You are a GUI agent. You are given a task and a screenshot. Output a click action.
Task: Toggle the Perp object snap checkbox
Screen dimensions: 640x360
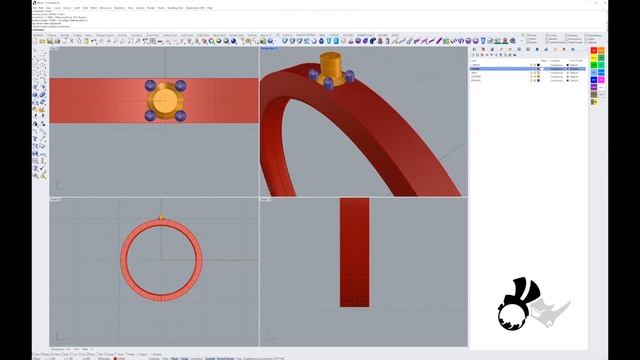tap(91, 354)
